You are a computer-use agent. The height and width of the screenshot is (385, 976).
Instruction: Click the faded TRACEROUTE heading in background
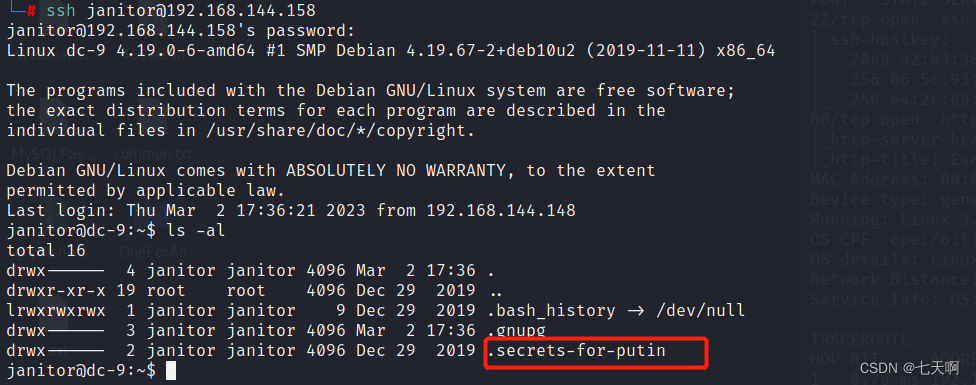pos(860,340)
